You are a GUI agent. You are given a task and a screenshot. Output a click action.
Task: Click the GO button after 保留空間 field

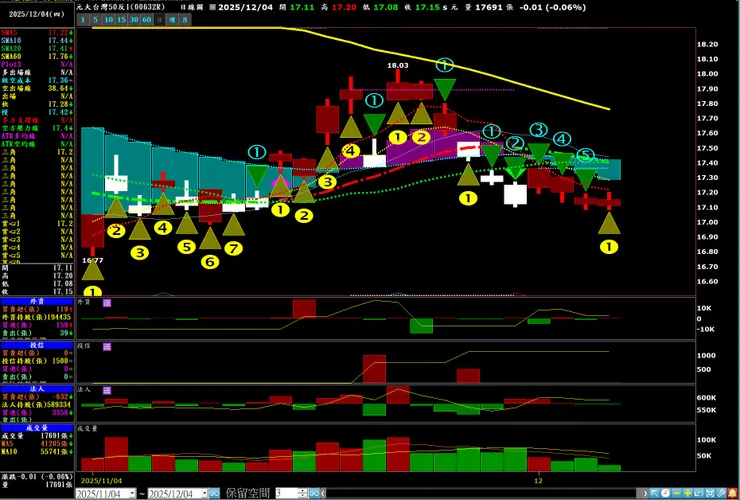314,493
